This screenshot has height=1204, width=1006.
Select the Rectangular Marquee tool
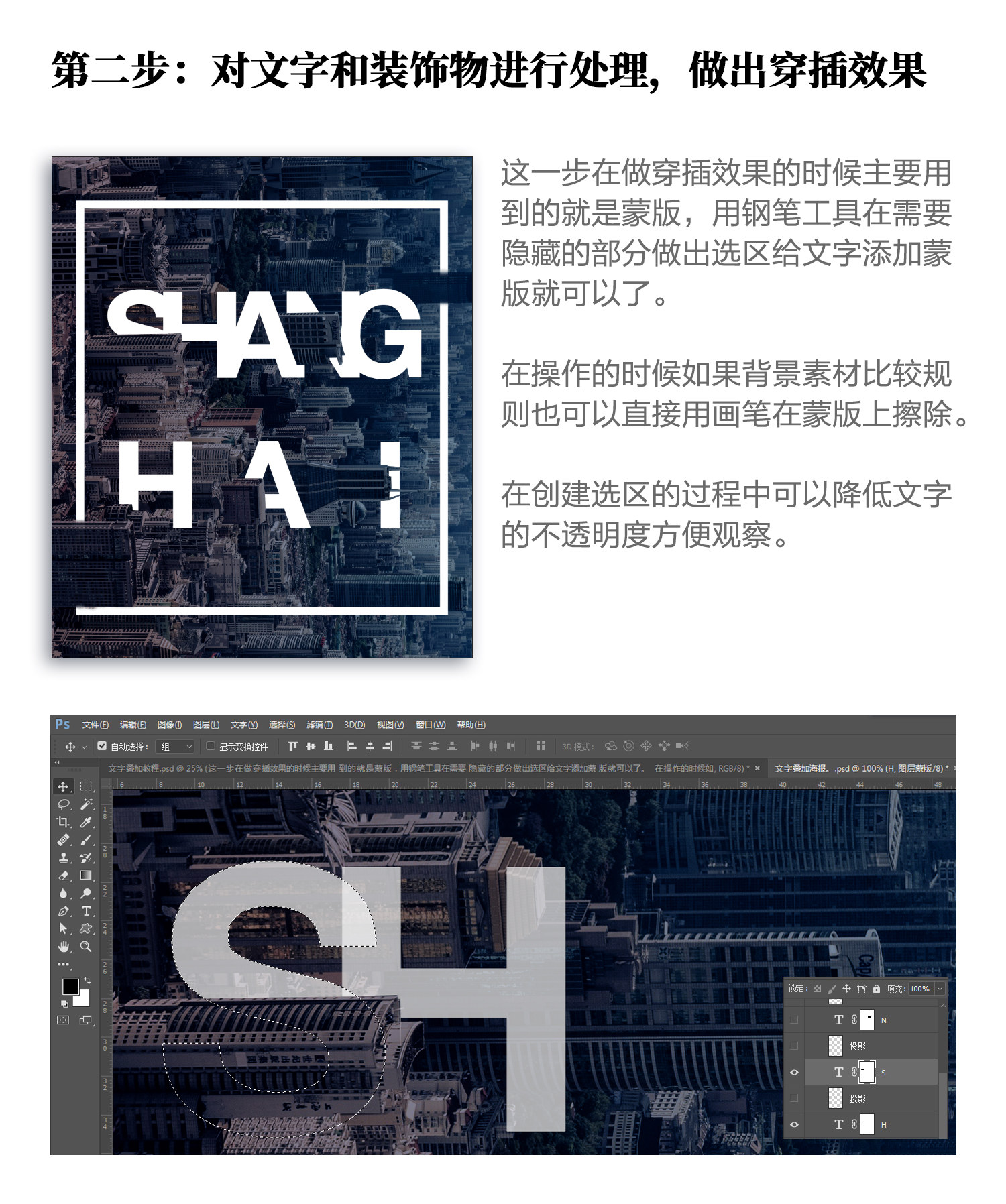(x=86, y=786)
